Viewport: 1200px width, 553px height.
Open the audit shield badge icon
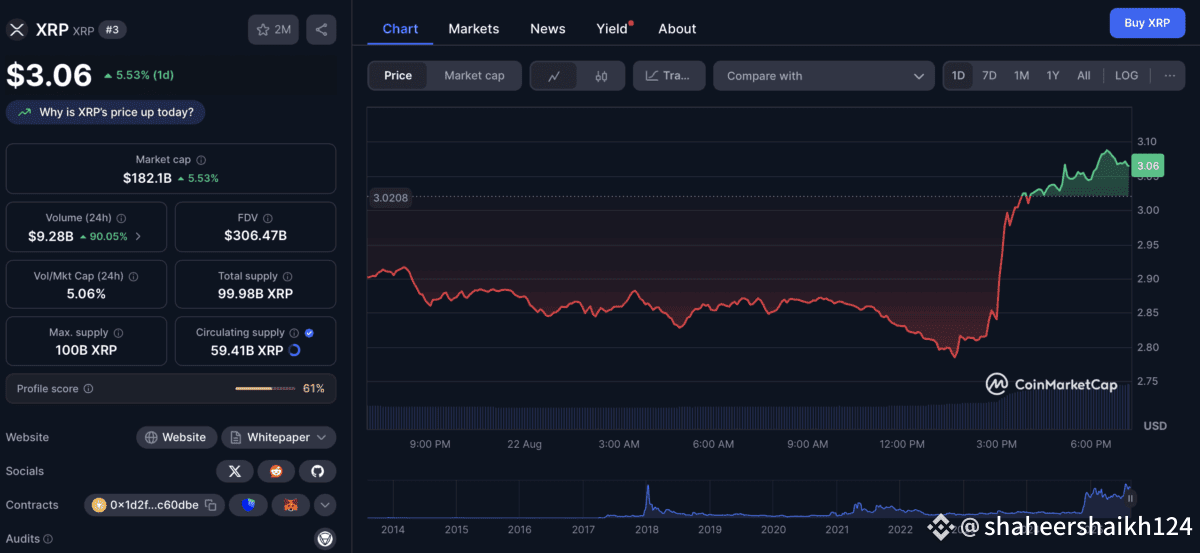tap(325, 539)
